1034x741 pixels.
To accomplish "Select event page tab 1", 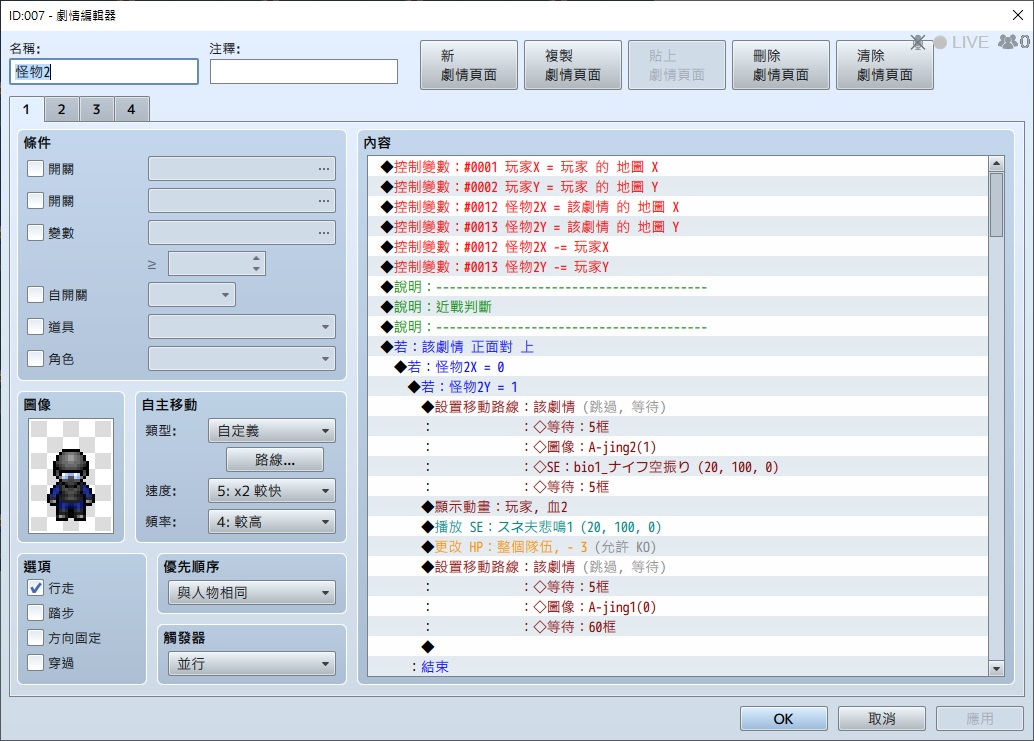I will click(x=26, y=109).
